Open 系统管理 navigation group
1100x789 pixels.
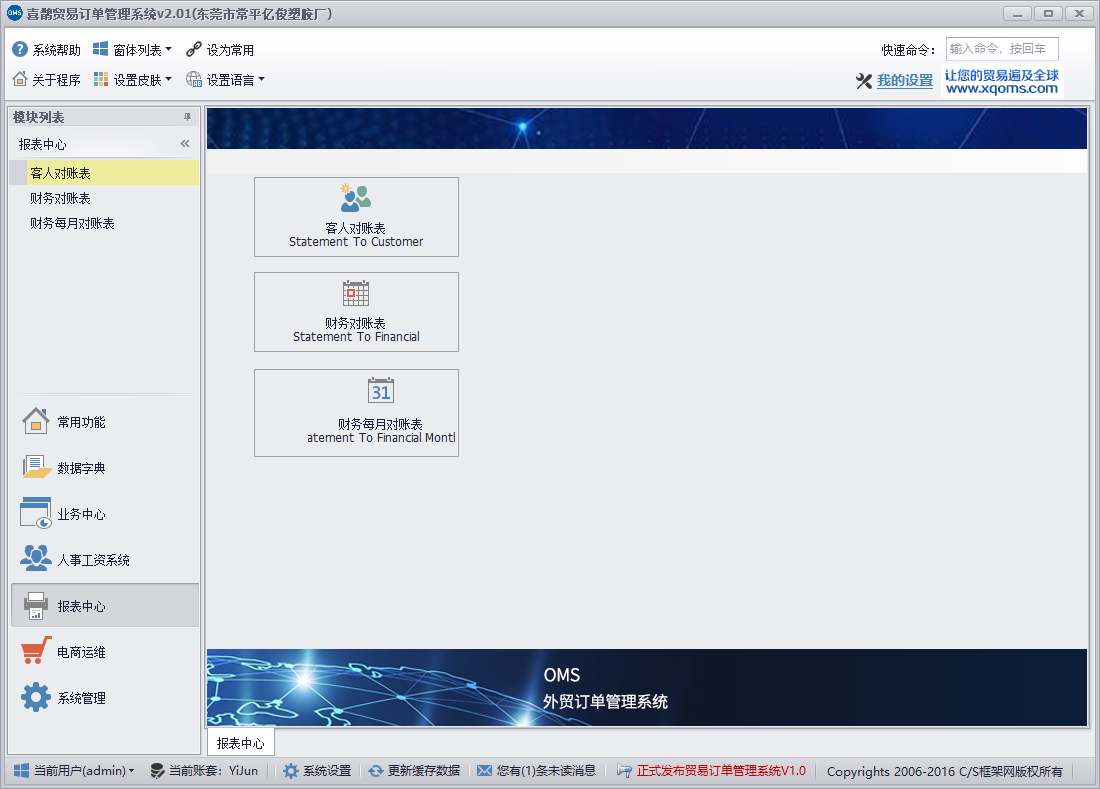click(x=105, y=698)
